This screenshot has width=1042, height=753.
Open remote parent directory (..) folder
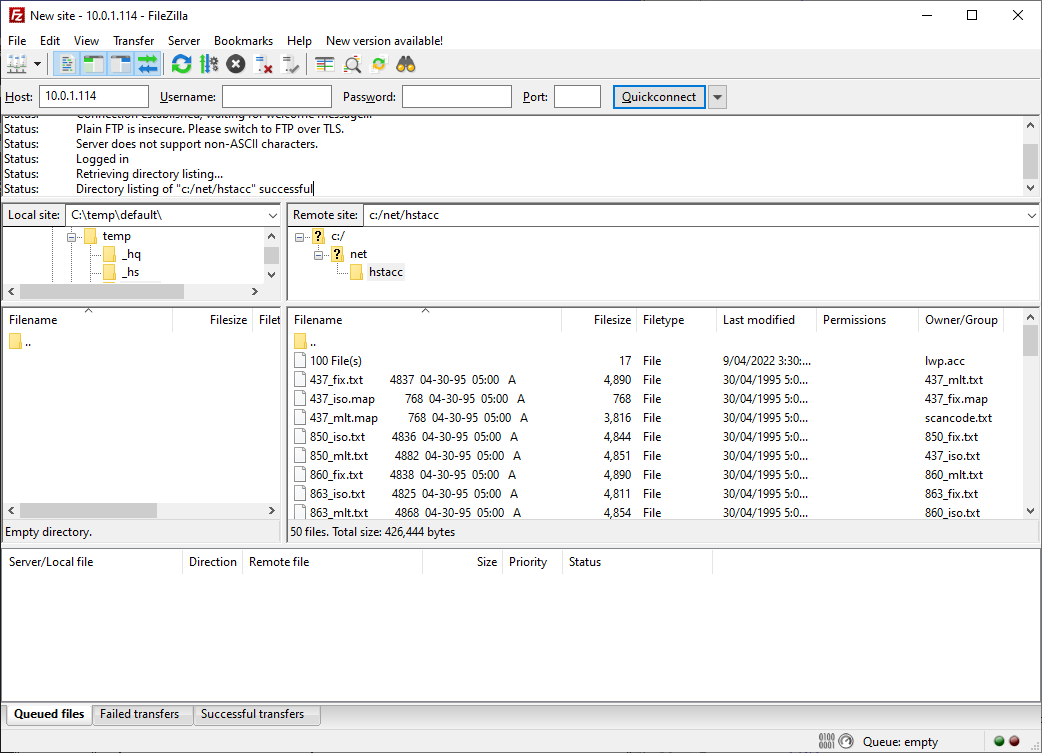coord(305,342)
